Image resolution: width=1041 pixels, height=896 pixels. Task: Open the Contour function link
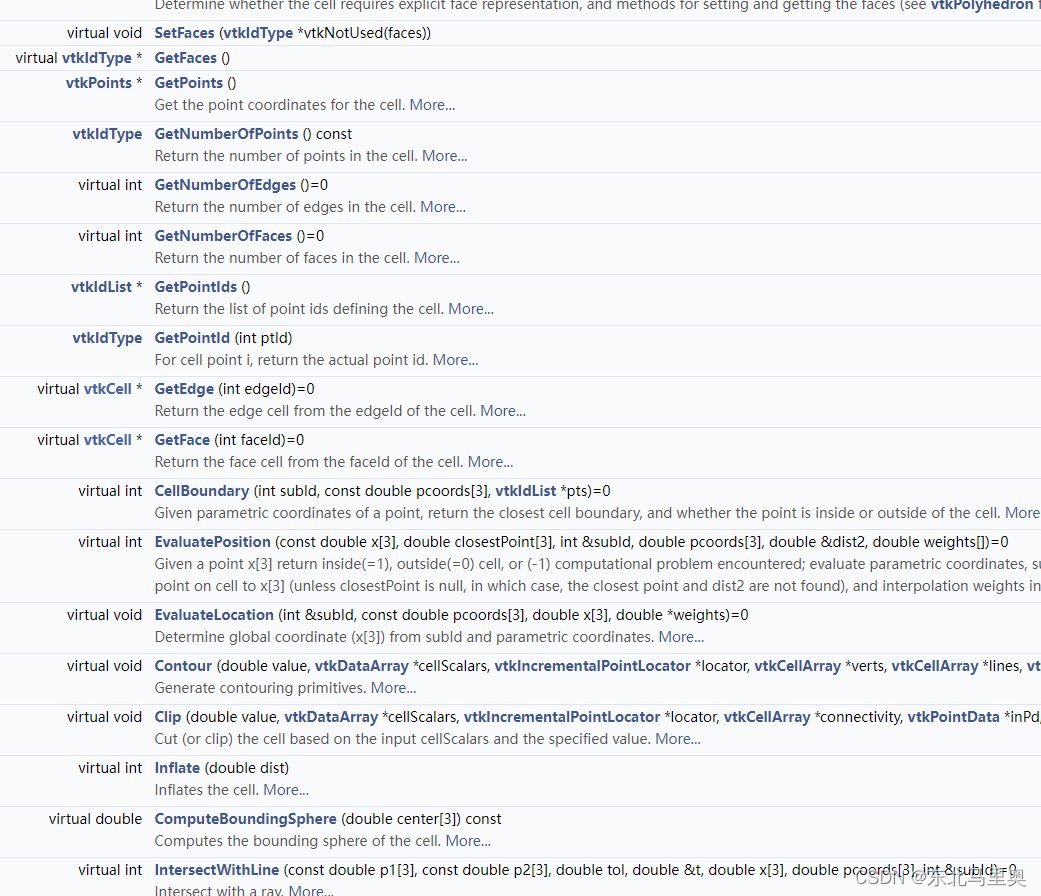[183, 667]
